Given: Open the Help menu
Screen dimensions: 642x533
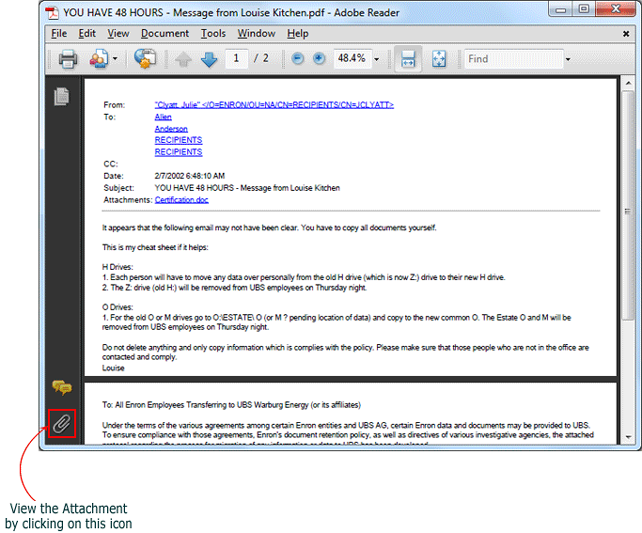Looking at the screenshot, I should [x=298, y=34].
